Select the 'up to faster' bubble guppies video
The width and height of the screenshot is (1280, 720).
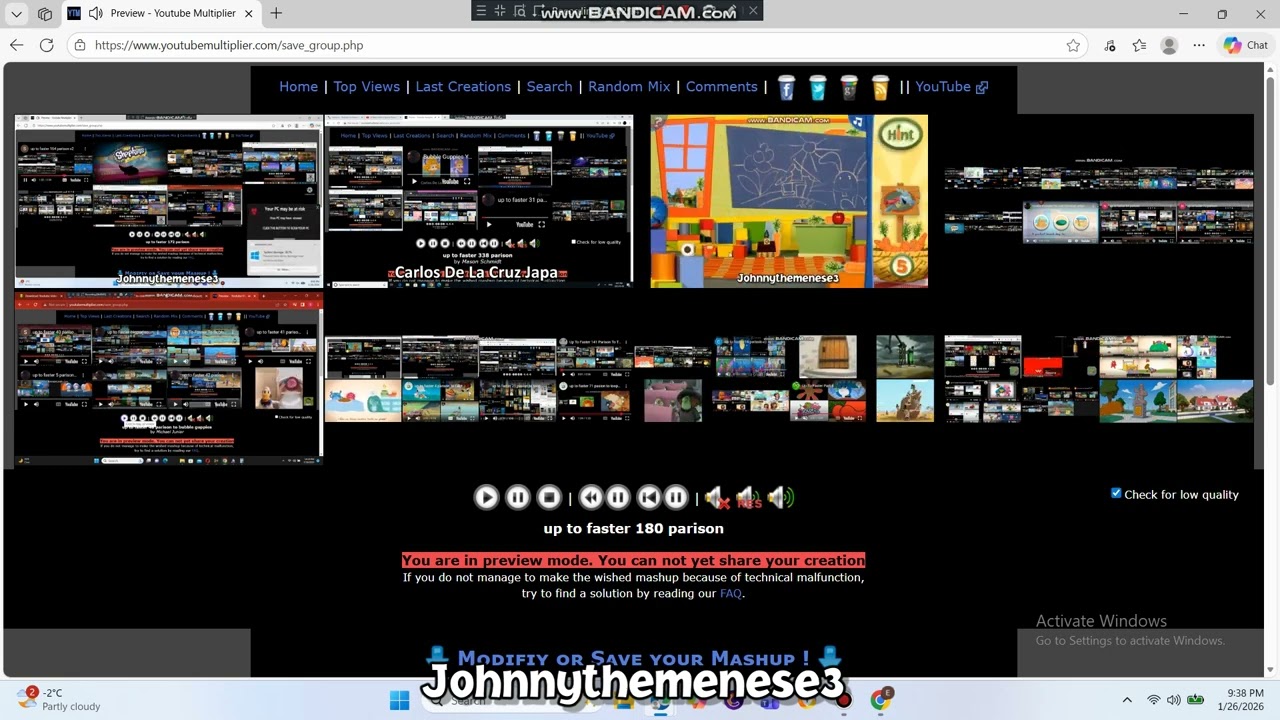(168, 378)
